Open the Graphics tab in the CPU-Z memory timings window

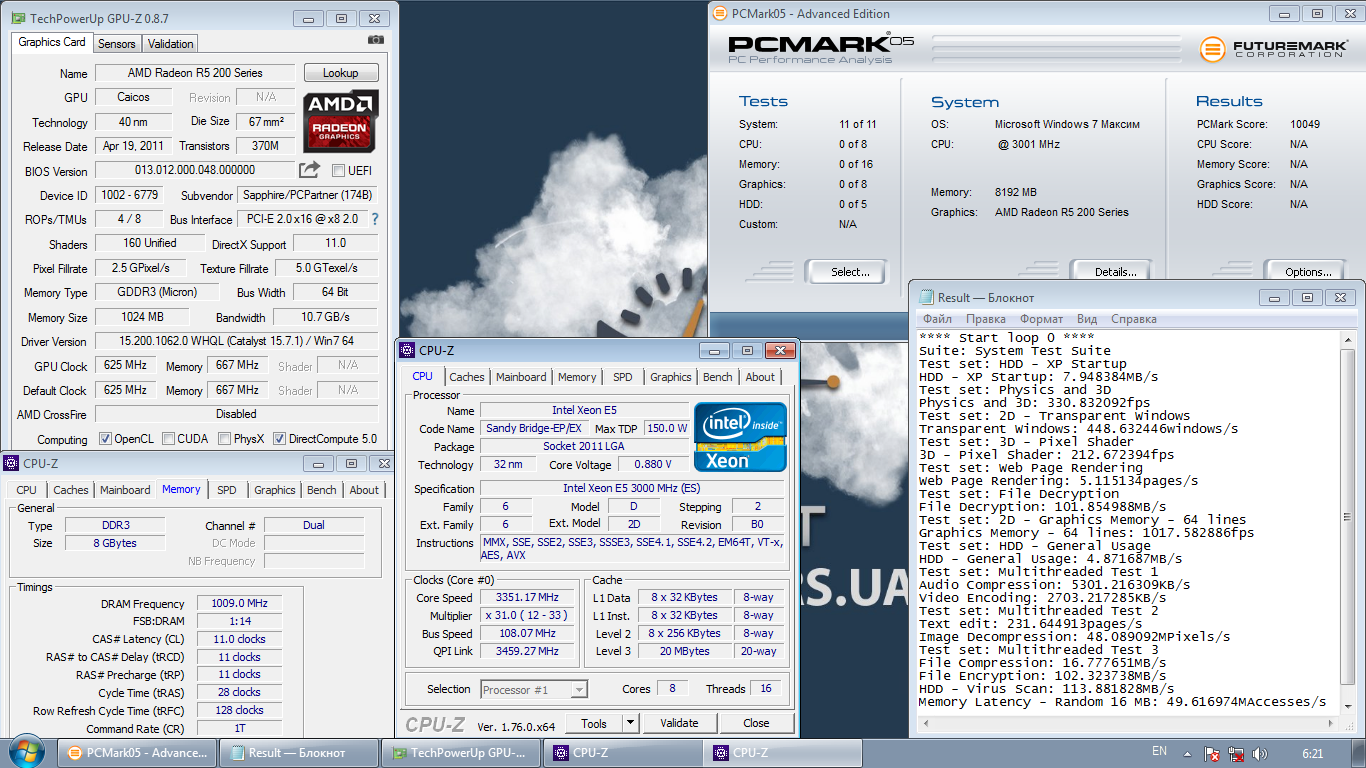click(275, 490)
